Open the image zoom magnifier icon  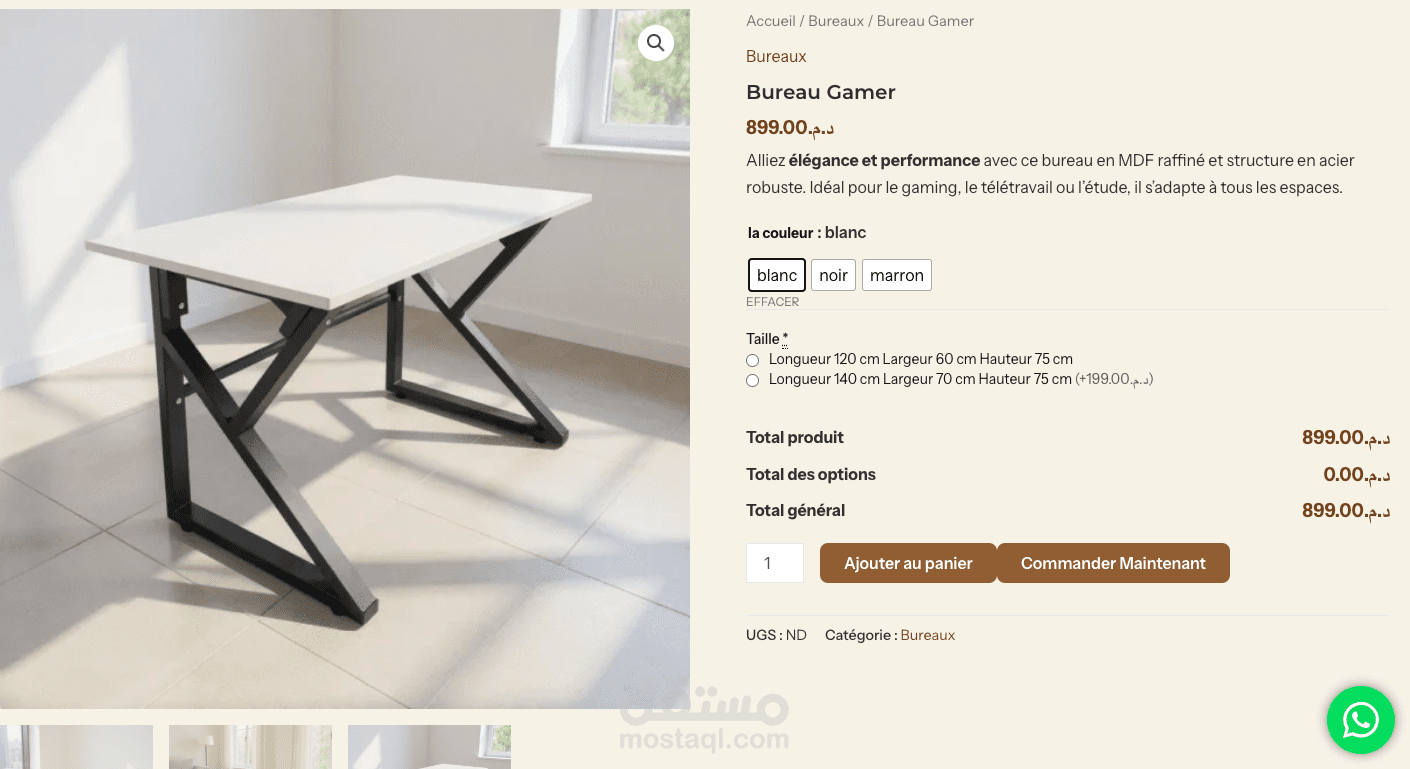point(656,43)
